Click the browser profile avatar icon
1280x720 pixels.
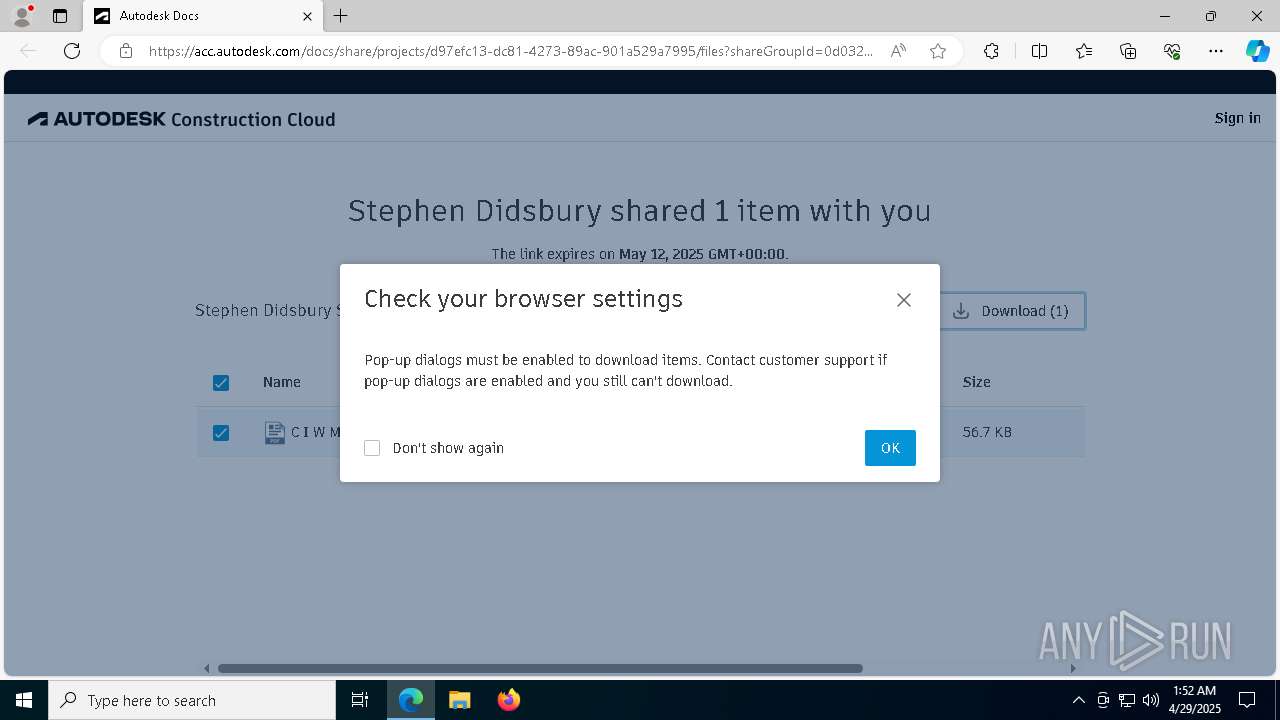pyautogui.click(x=22, y=16)
